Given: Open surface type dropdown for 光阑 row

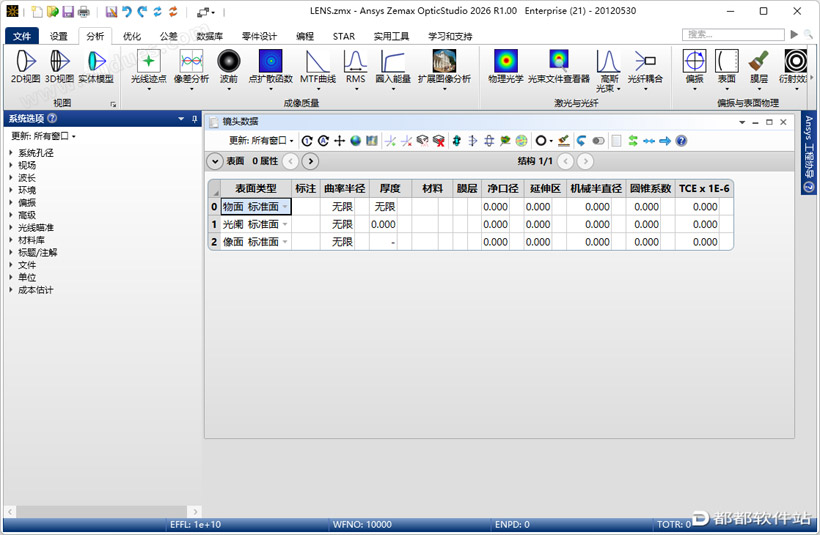Looking at the screenshot, I should (x=285, y=224).
